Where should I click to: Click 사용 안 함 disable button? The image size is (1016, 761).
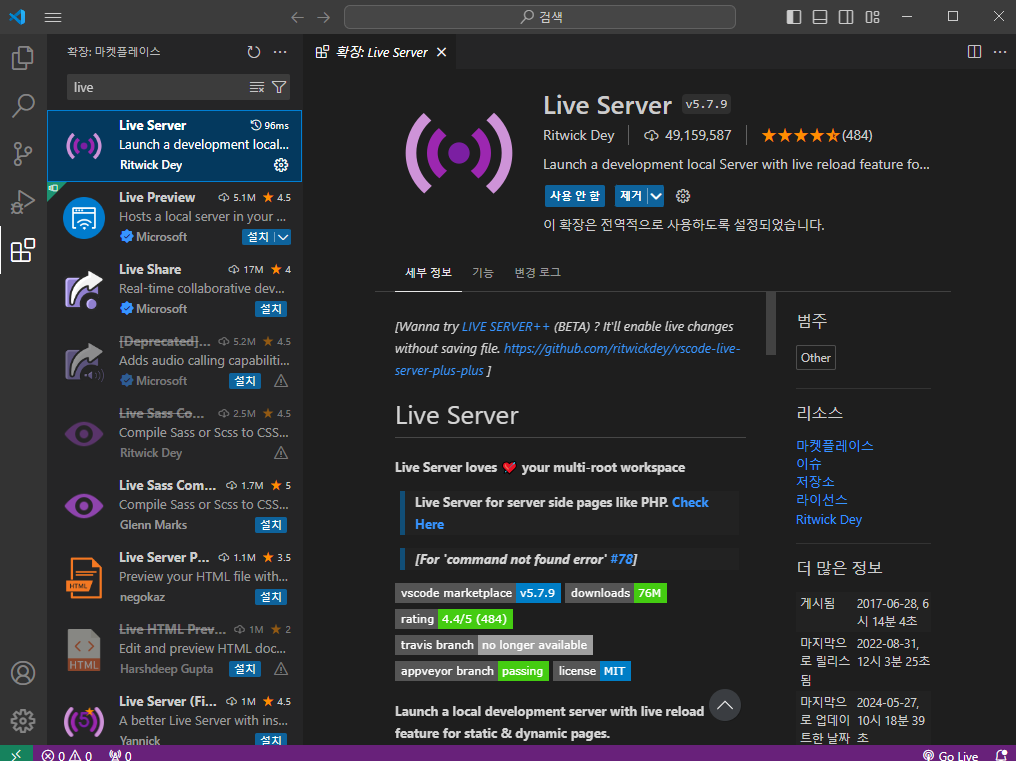[575, 196]
